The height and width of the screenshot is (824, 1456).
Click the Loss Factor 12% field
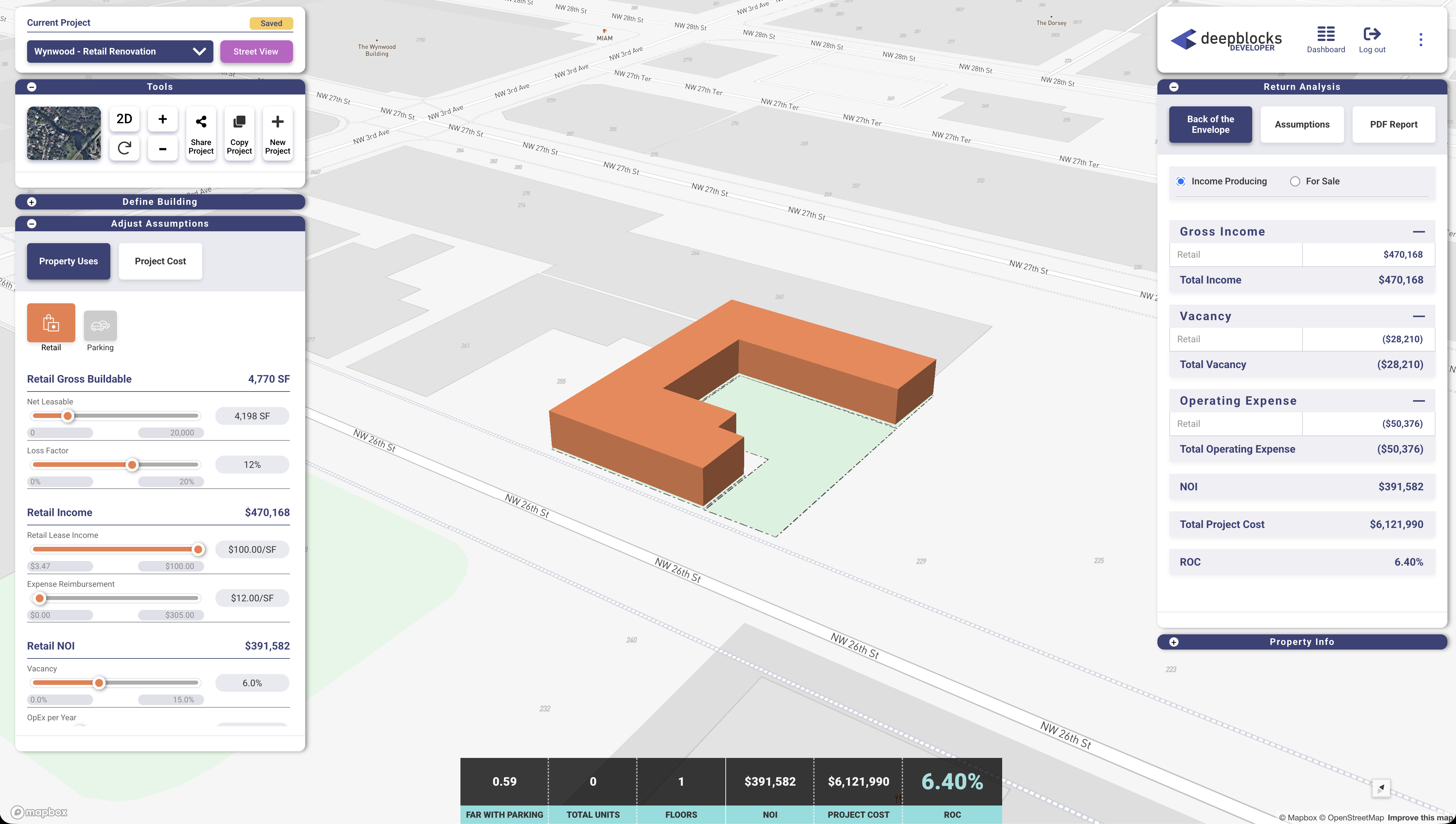point(252,465)
